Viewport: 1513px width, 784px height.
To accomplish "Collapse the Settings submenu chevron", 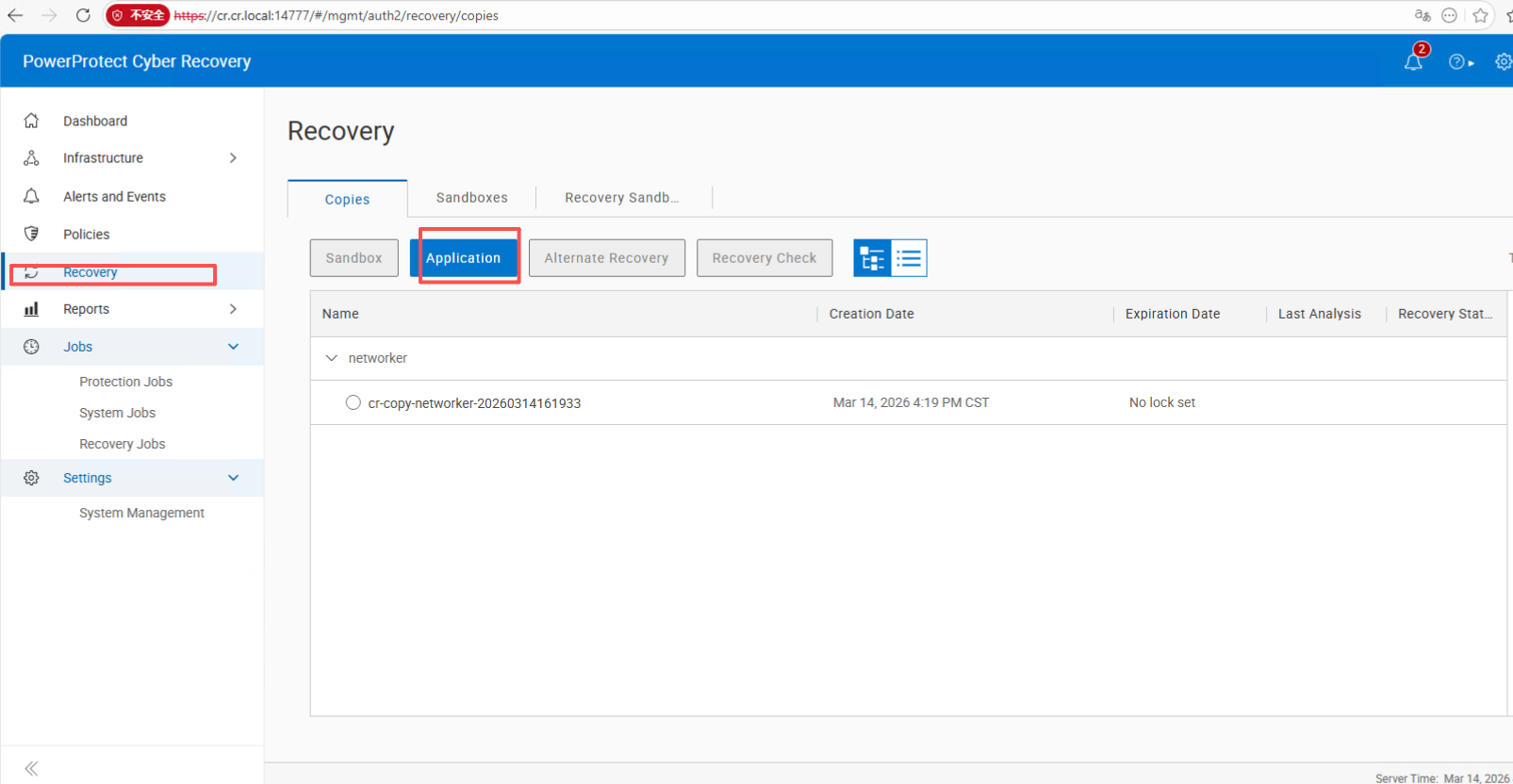I will [233, 478].
